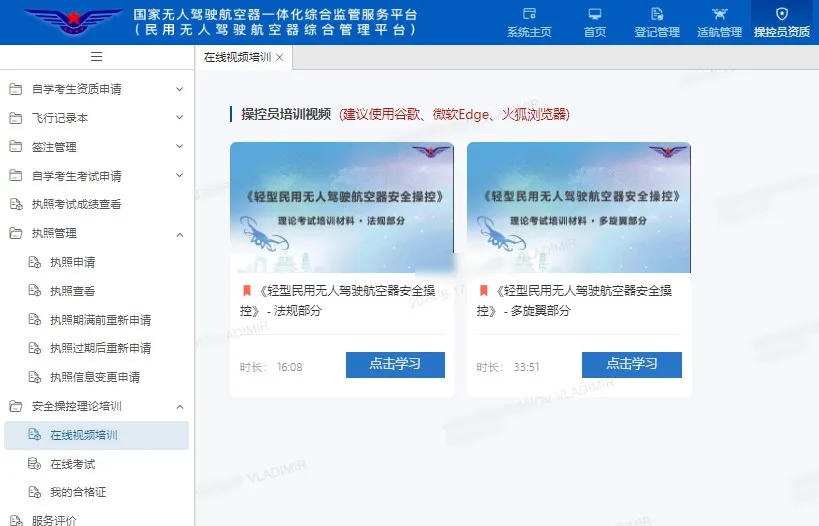Close the 在线视频培训 tab
Image resolution: width=819 pixels, height=526 pixels.
[x=280, y=57]
